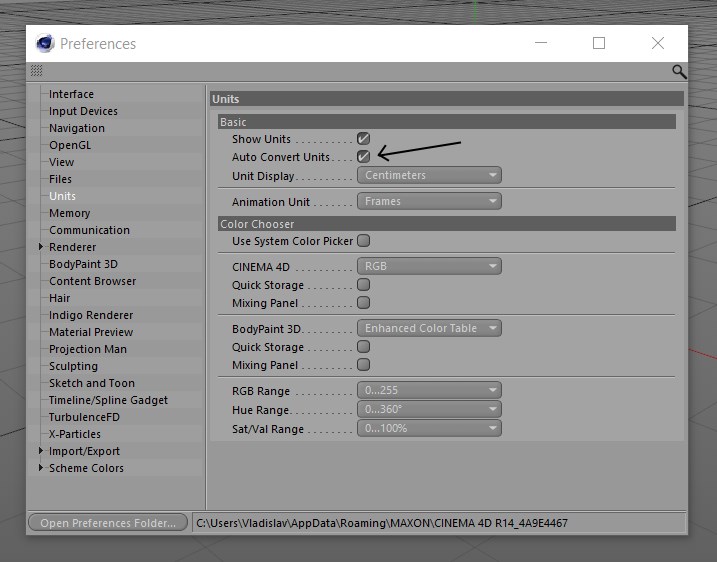717x562 pixels.
Task: Uncheck Auto Convert Units
Action: click(x=364, y=156)
